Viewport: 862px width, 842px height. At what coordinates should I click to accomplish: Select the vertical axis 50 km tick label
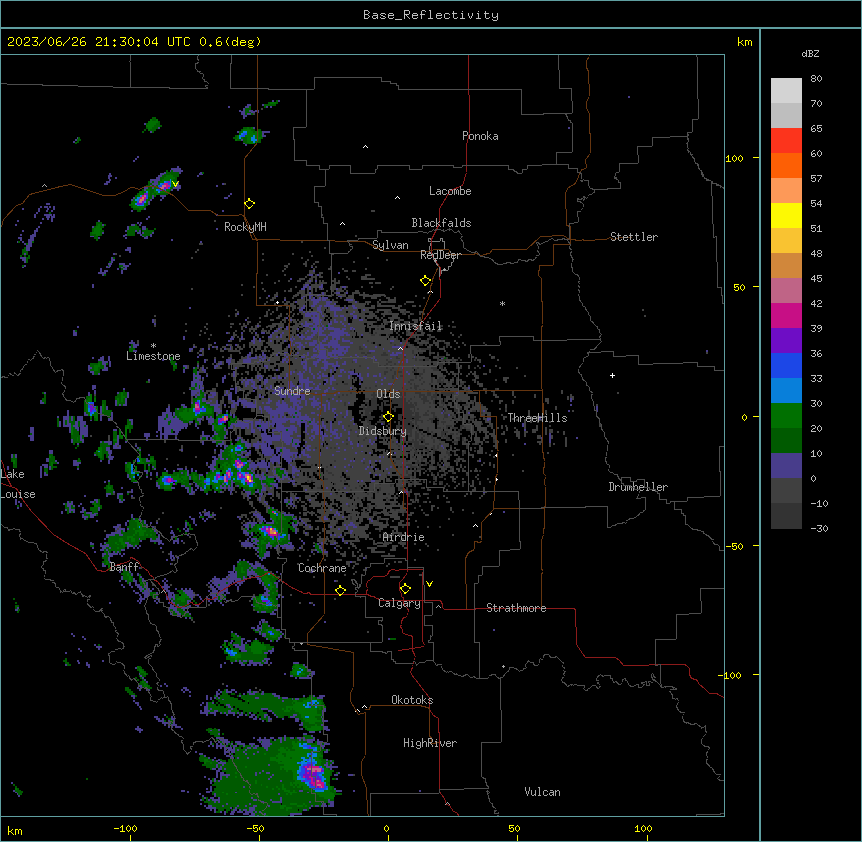click(739, 287)
